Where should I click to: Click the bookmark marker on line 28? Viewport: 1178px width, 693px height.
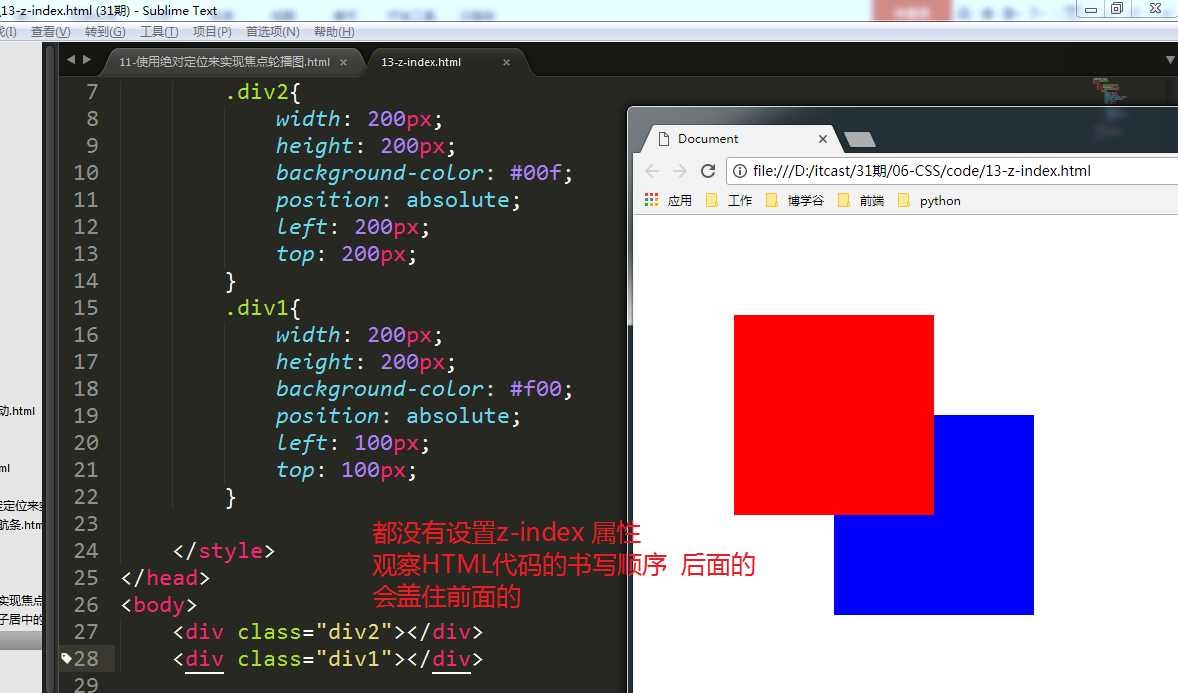click(x=66, y=658)
